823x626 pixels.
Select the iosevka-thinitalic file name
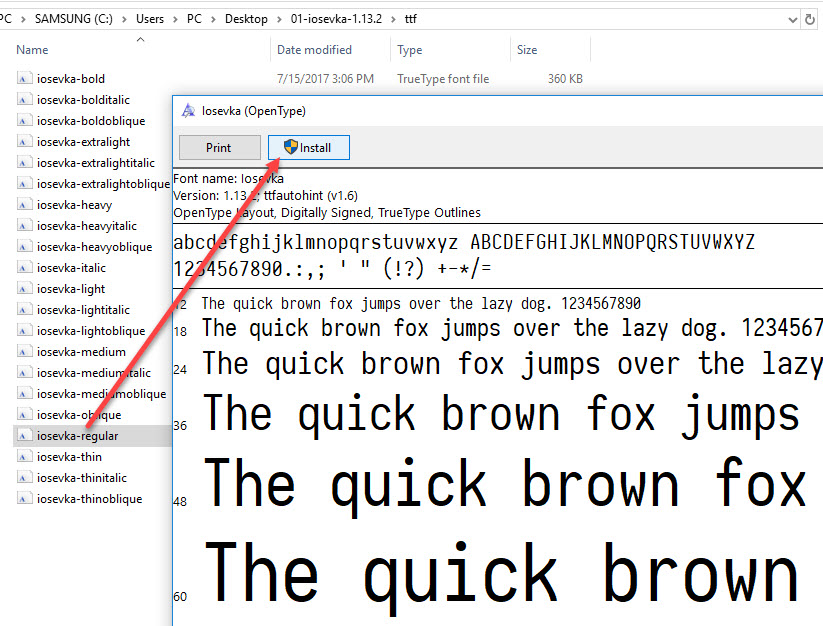82,478
